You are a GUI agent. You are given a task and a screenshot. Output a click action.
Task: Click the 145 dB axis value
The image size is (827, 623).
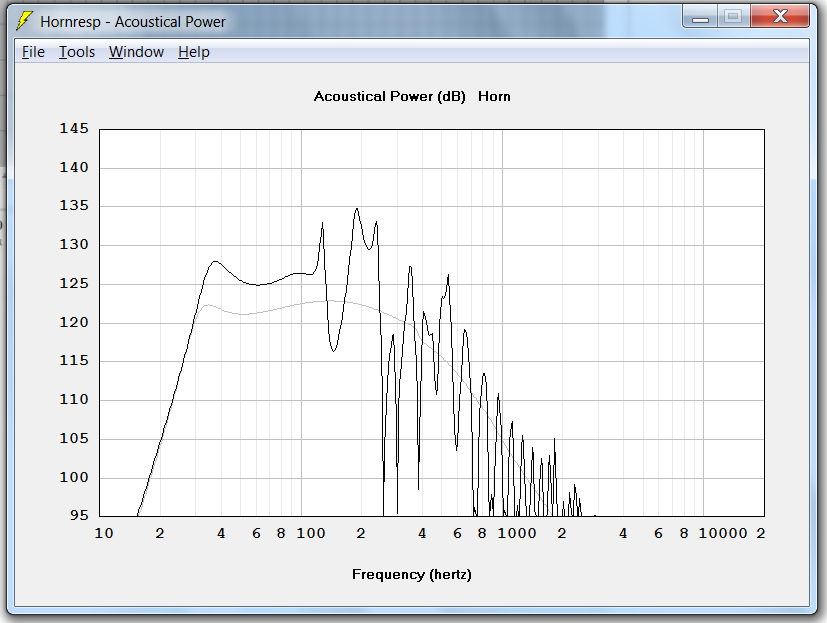pos(74,128)
